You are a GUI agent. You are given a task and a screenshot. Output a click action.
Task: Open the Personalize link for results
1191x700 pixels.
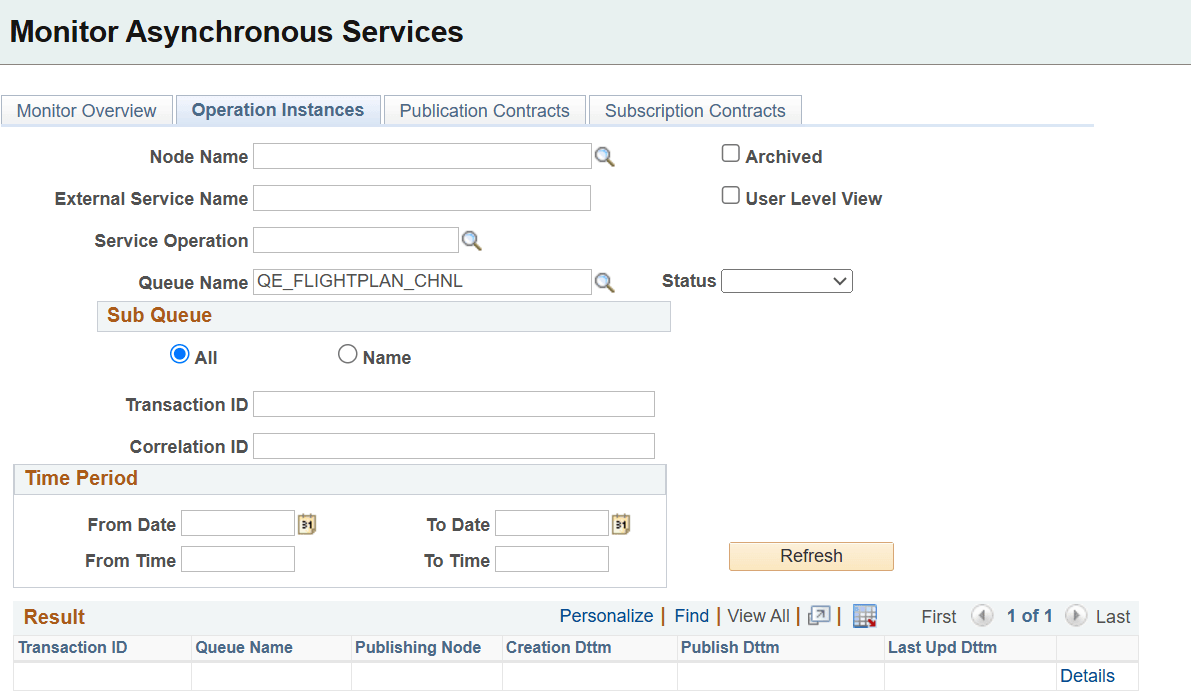click(x=606, y=616)
